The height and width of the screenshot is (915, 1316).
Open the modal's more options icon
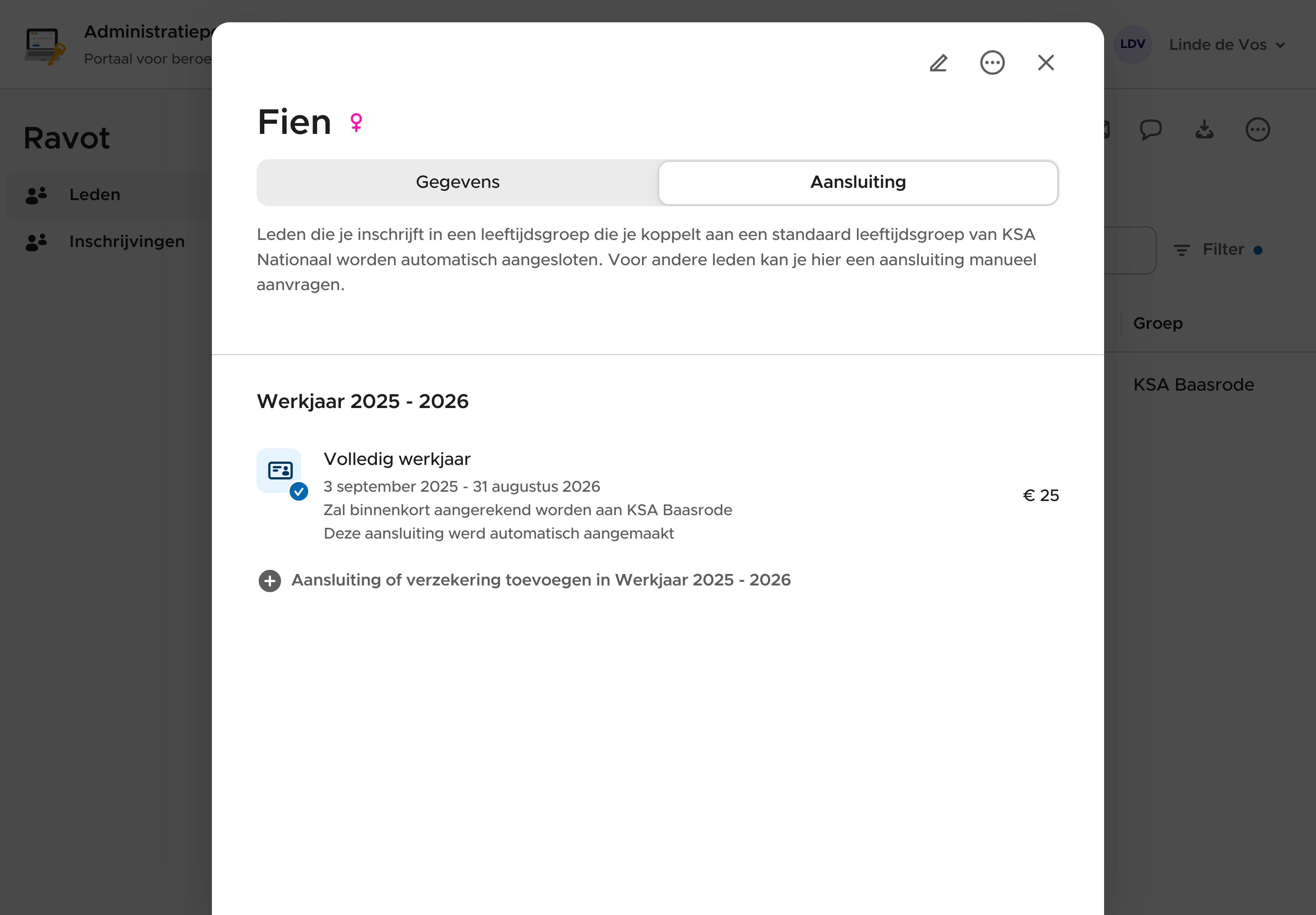click(x=992, y=62)
